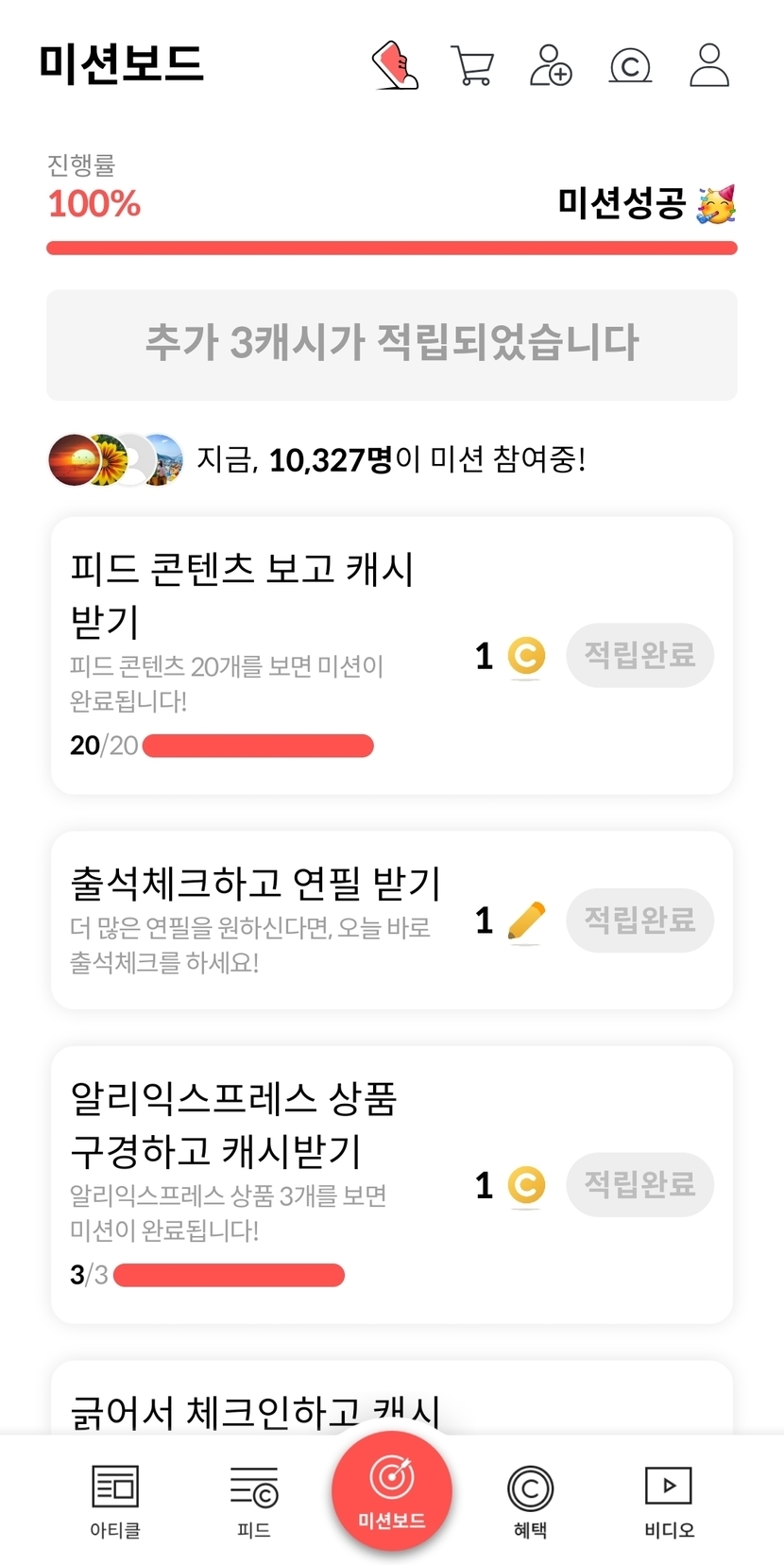This screenshot has height=1565, width=784.
Task: Tap cash coin icon on feed mission
Action: tap(526, 655)
